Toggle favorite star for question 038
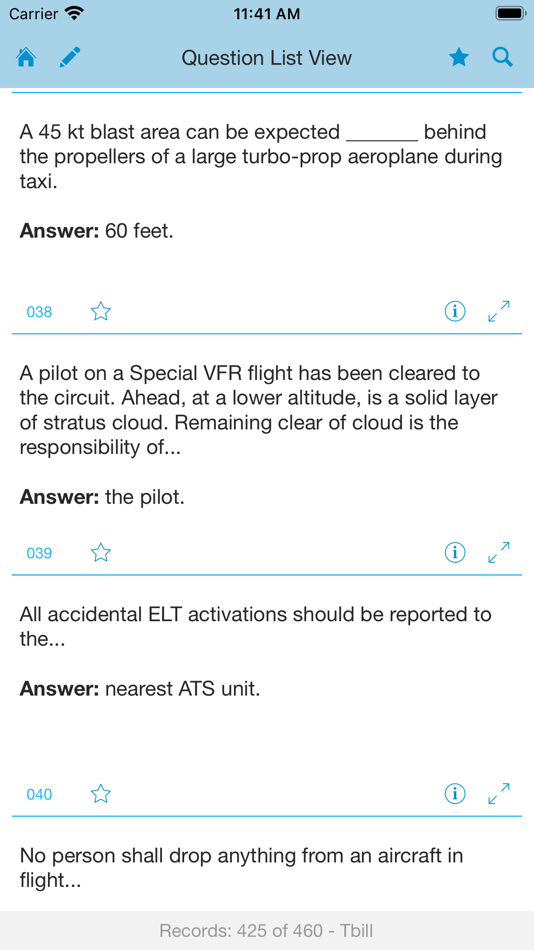 click(x=101, y=312)
